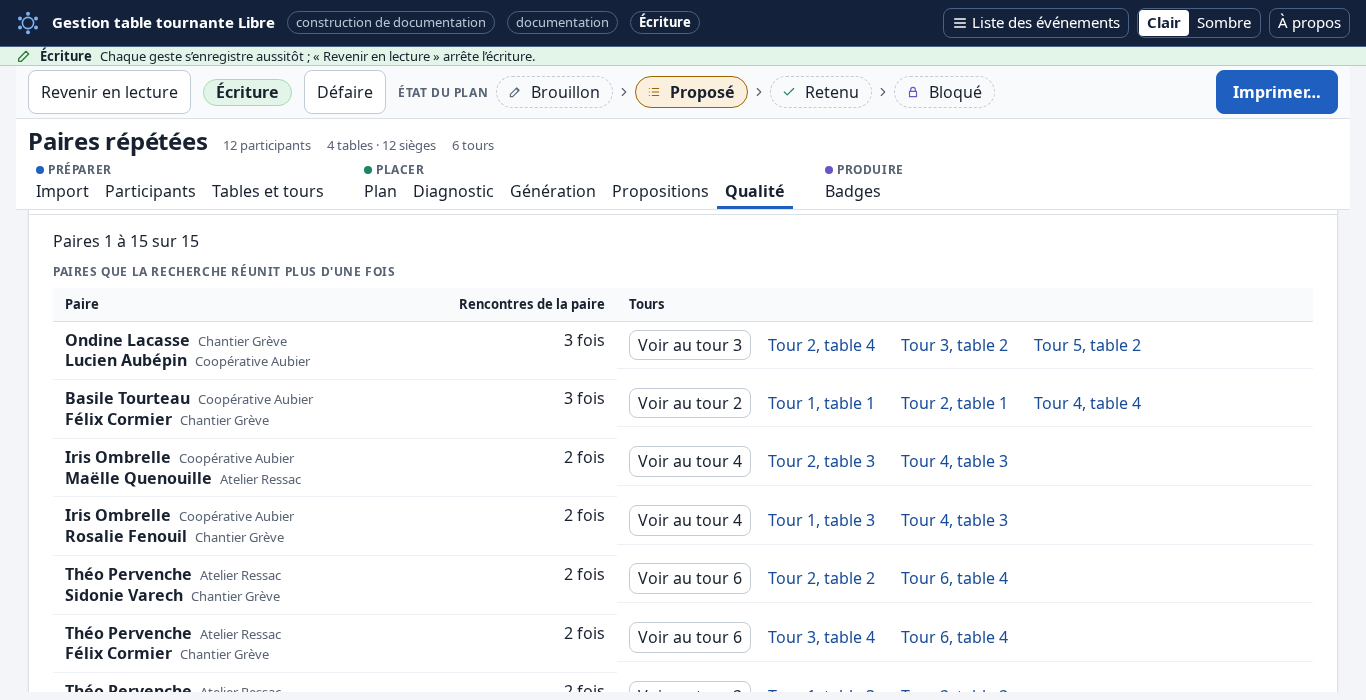Open link Tour 5, table 2
The image size is (1366, 700).
coord(1087,345)
